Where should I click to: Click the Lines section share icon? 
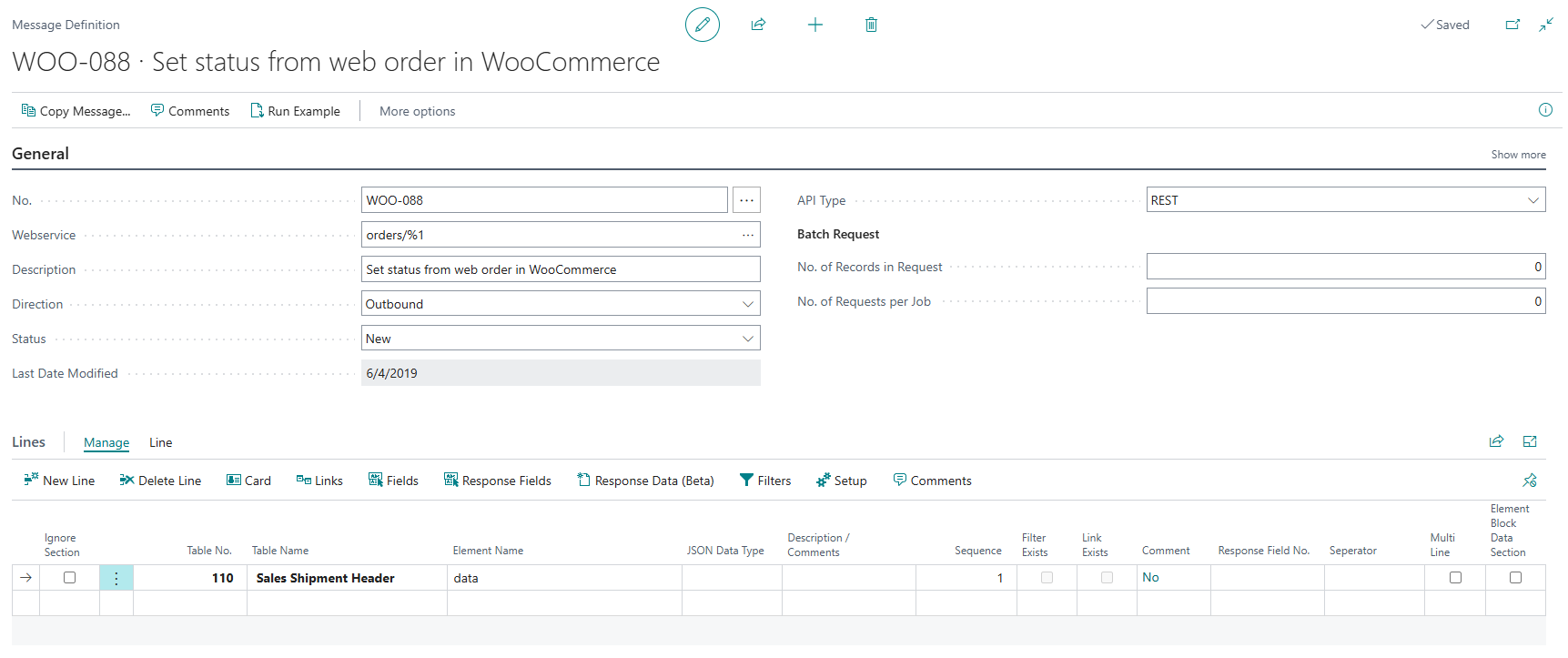1496,441
